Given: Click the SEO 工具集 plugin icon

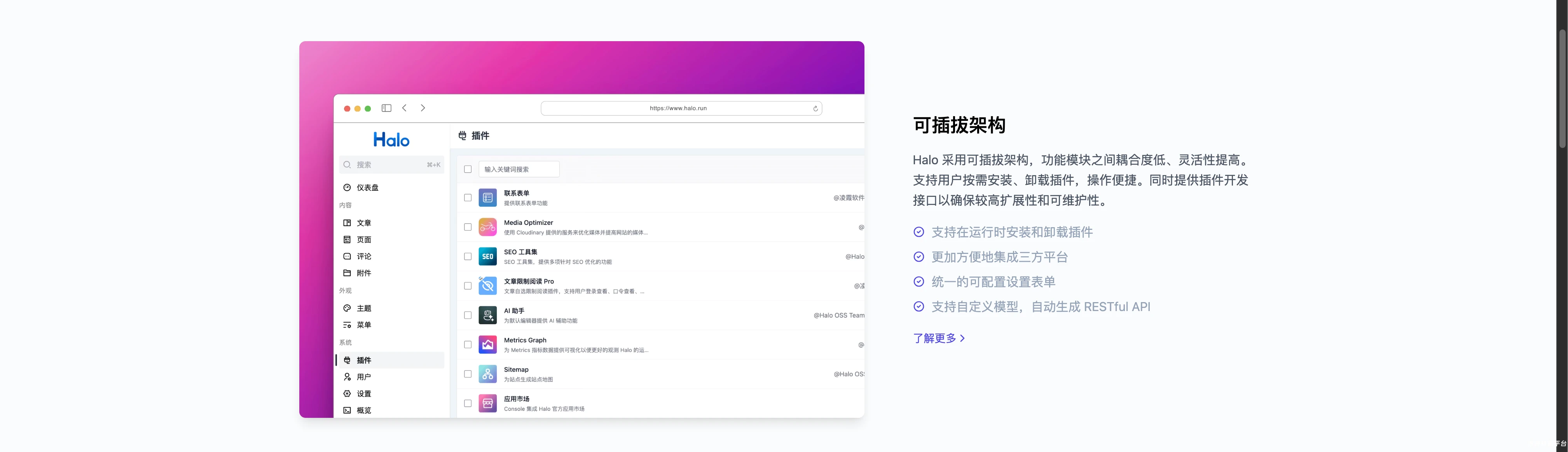Looking at the screenshot, I should coord(487,256).
